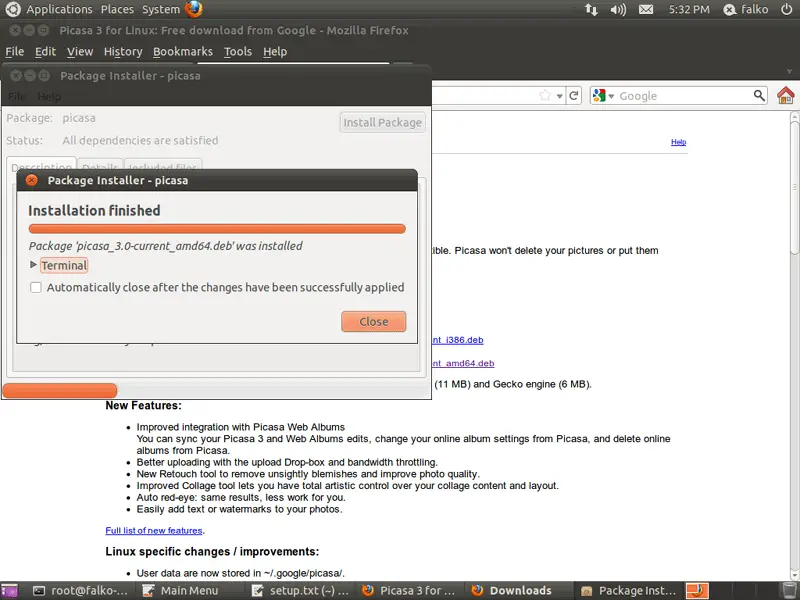Screen dimensions: 800x600
Task: Open the System menu
Action: (x=161, y=9)
